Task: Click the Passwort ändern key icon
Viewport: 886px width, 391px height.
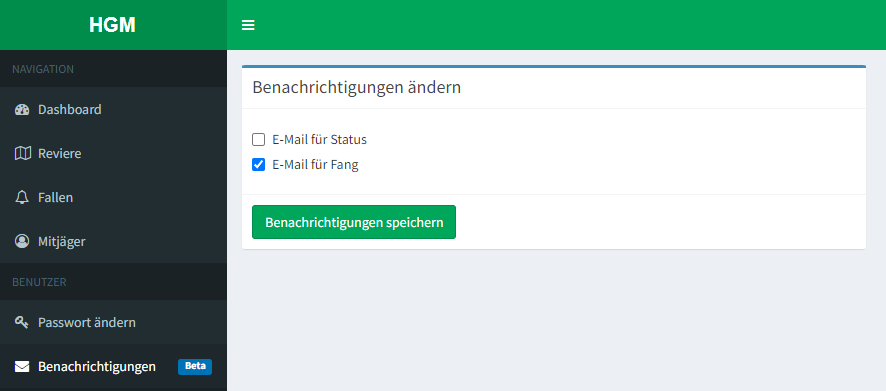Action: [x=21, y=323]
